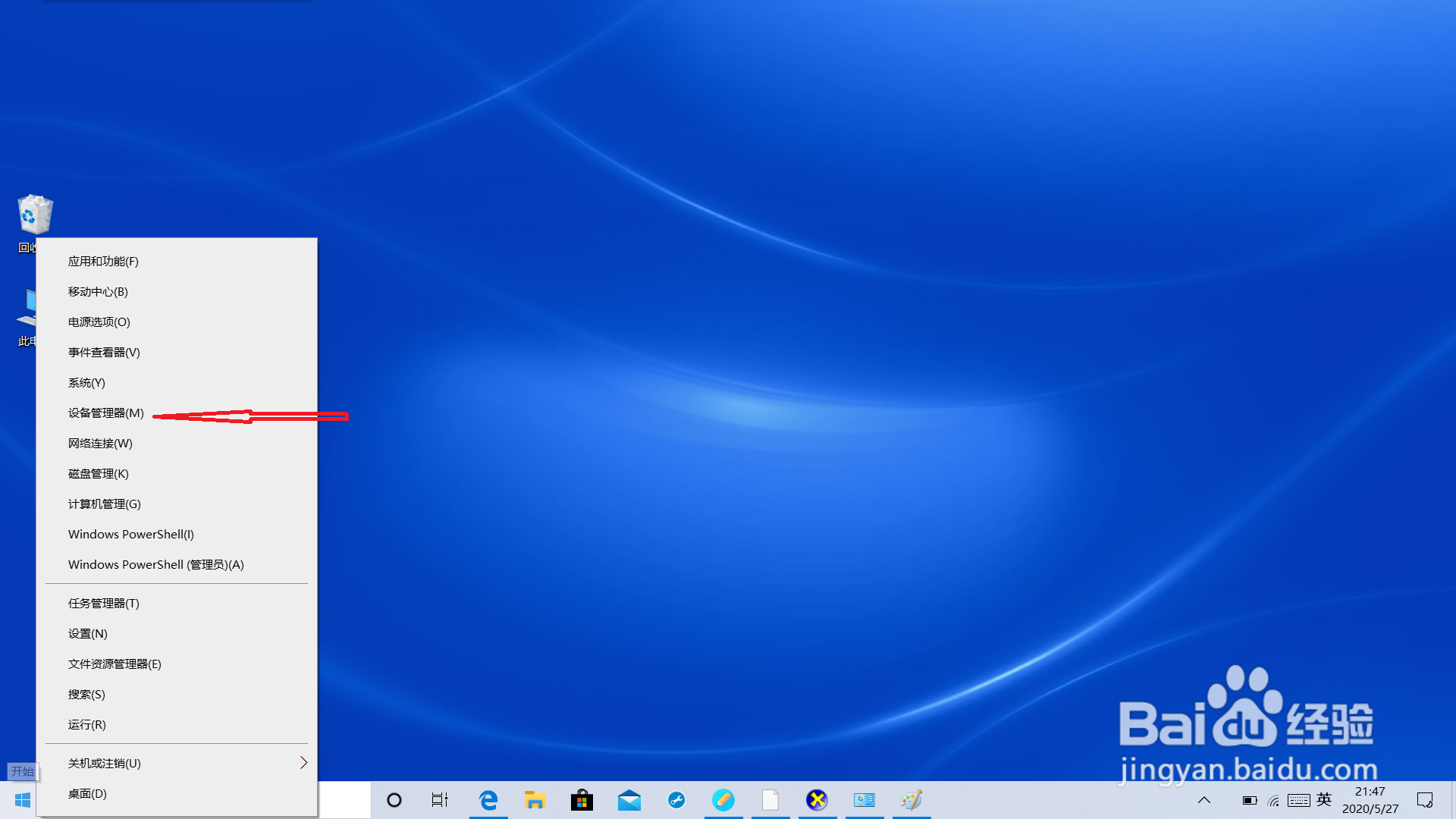The width and height of the screenshot is (1456, 819).
Task: Open Cortana circle icon on taskbar
Action: 394,800
